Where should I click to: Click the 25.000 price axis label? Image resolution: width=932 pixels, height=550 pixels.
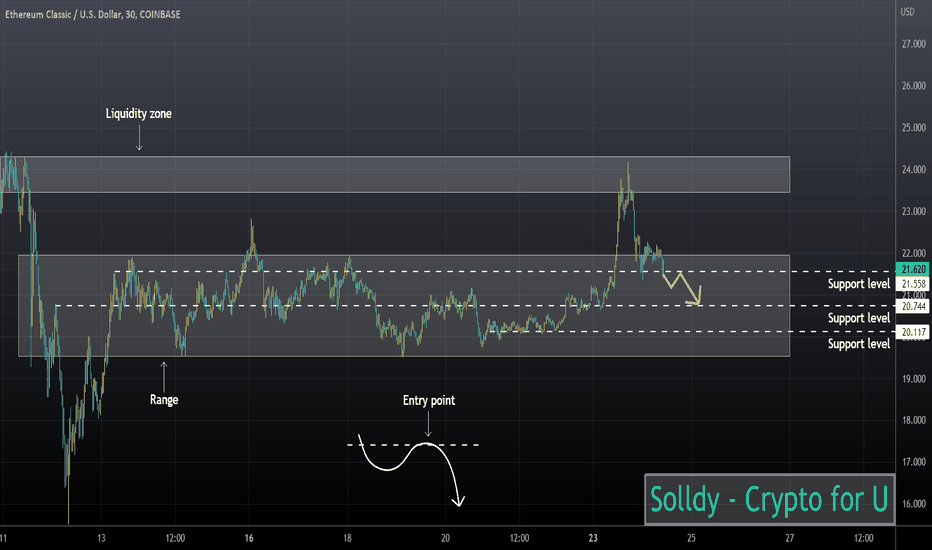click(x=914, y=127)
